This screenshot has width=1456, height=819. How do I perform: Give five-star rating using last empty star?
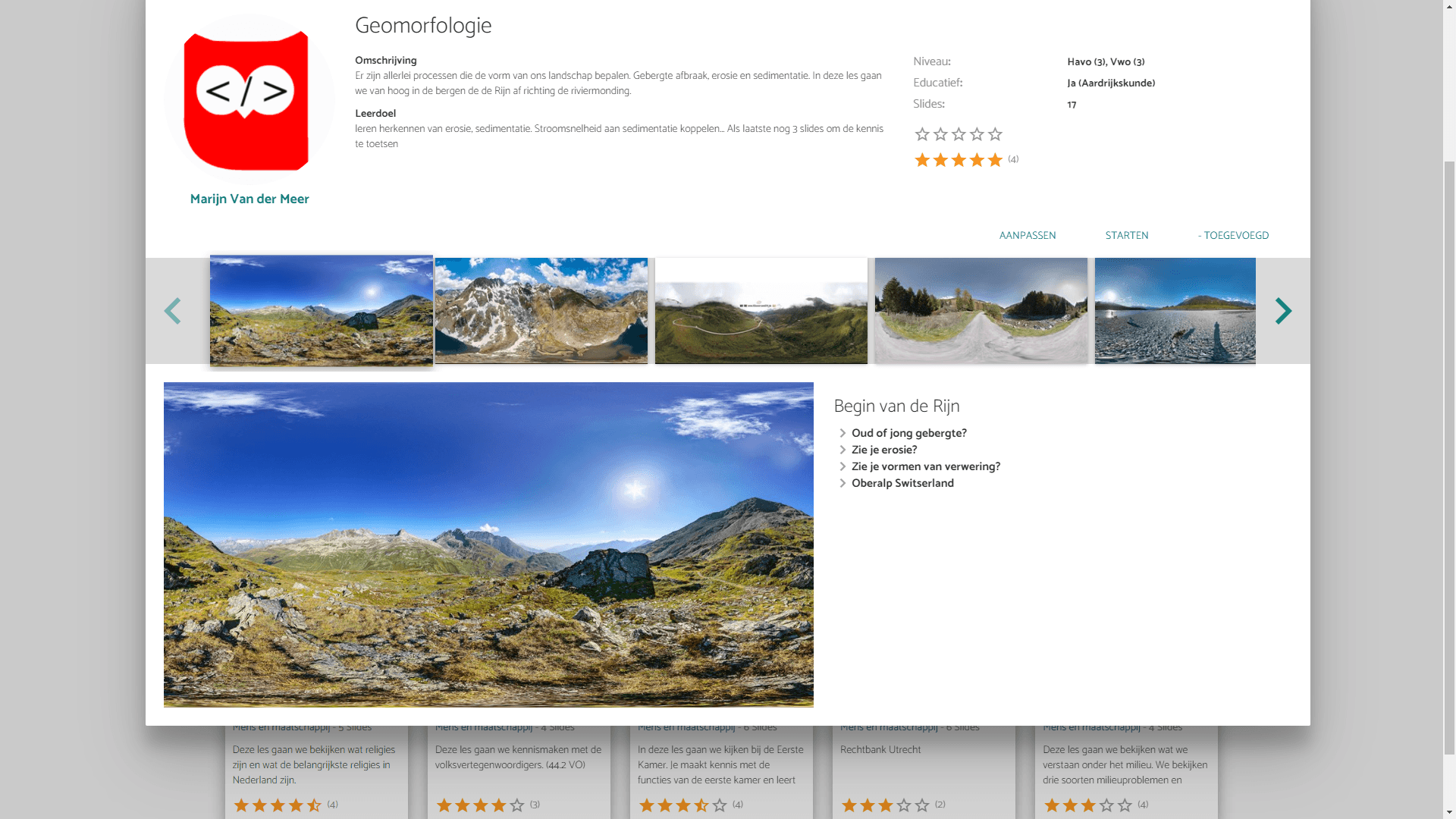(995, 134)
